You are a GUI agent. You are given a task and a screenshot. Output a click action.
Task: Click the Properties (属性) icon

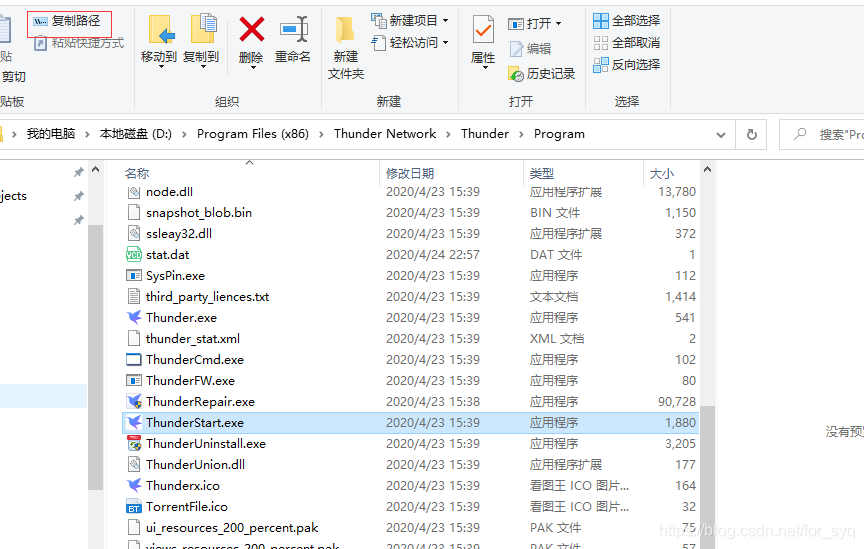point(483,29)
